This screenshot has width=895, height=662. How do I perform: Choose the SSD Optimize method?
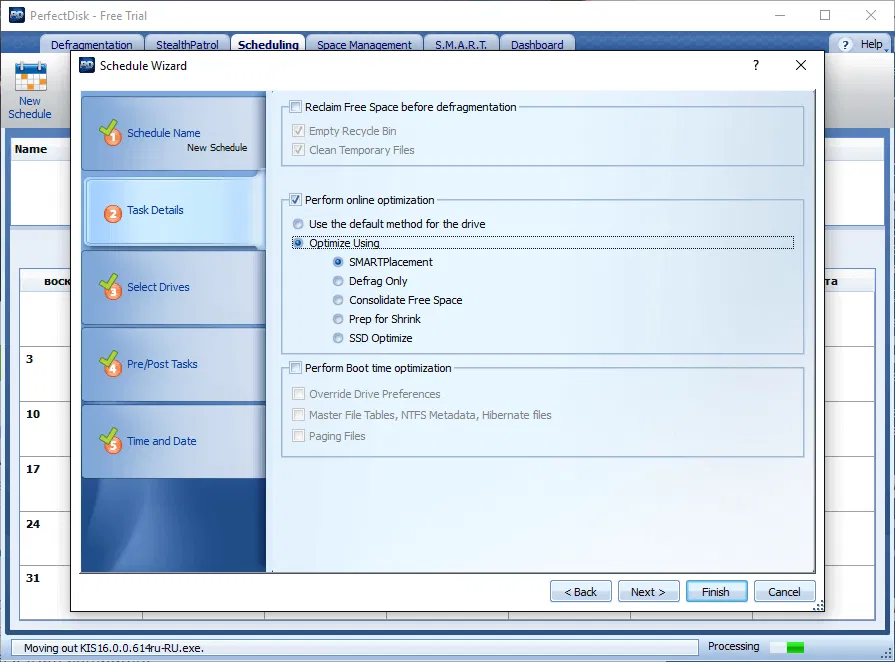click(x=338, y=338)
